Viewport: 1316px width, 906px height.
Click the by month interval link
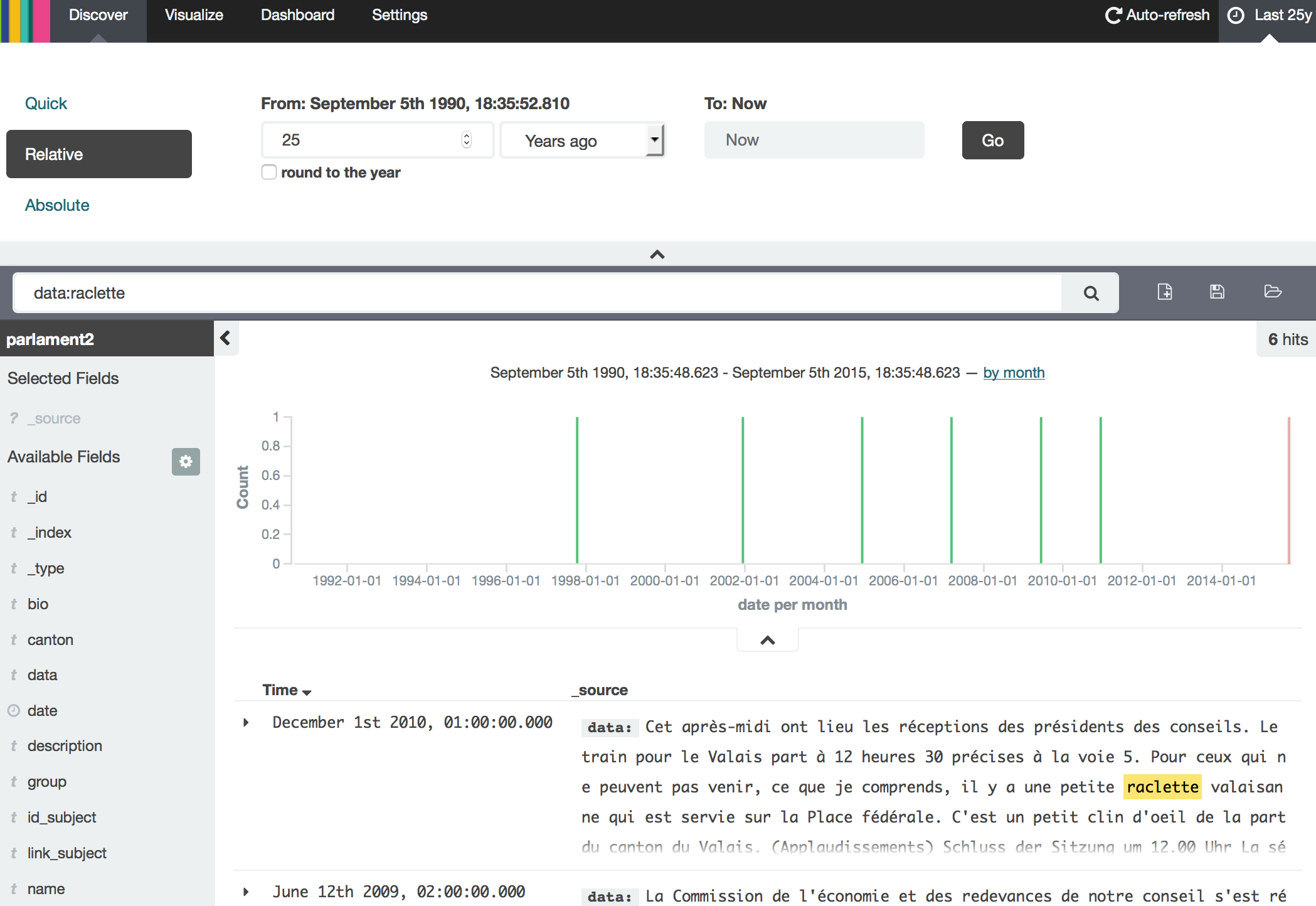tap(1014, 373)
